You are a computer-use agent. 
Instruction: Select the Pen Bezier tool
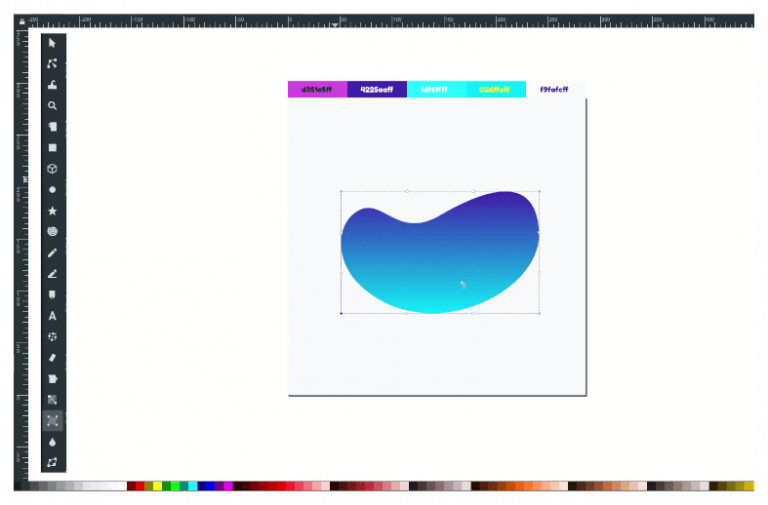point(52,274)
